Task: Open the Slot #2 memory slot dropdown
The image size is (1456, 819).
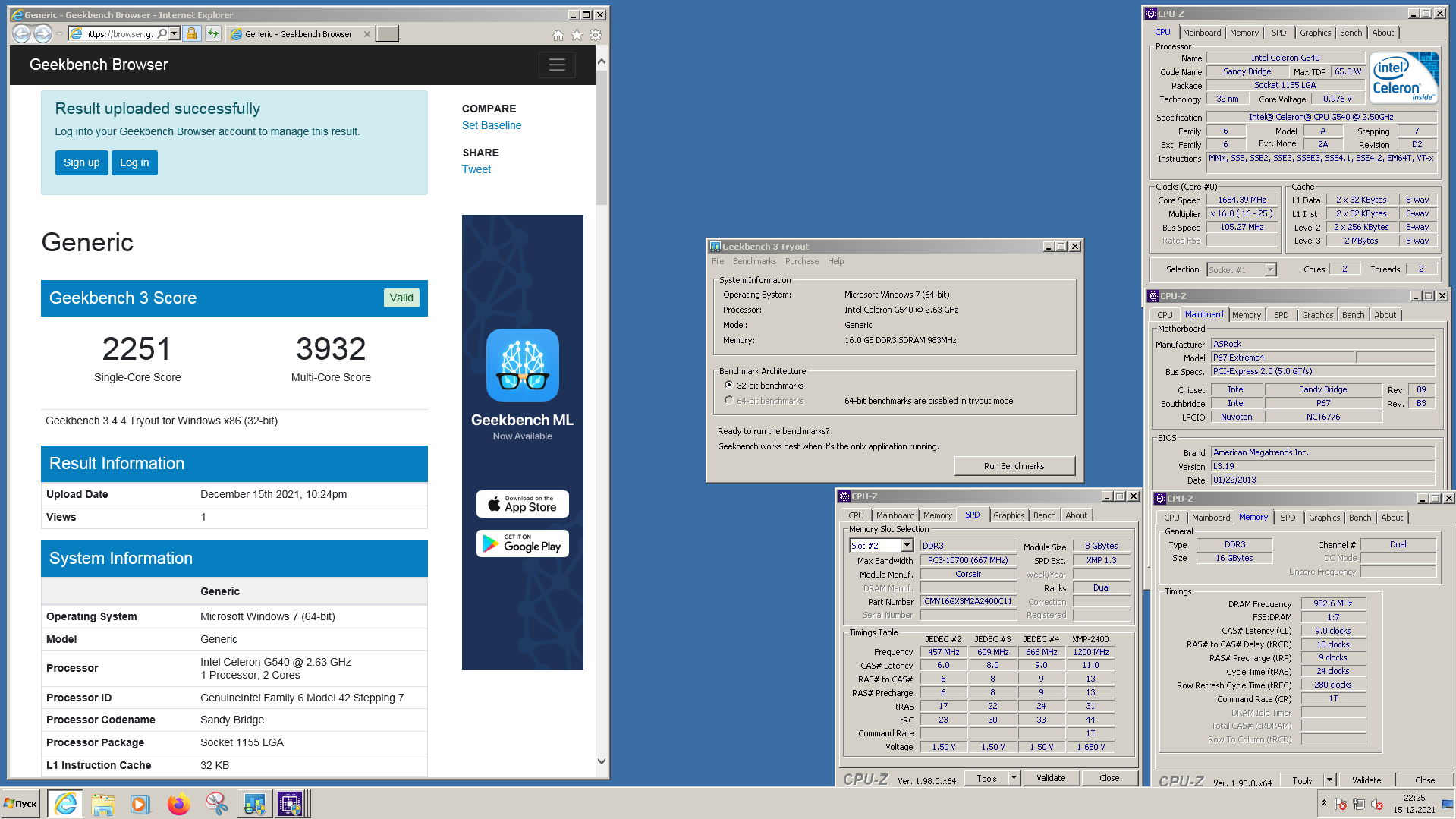Action: tap(907, 546)
